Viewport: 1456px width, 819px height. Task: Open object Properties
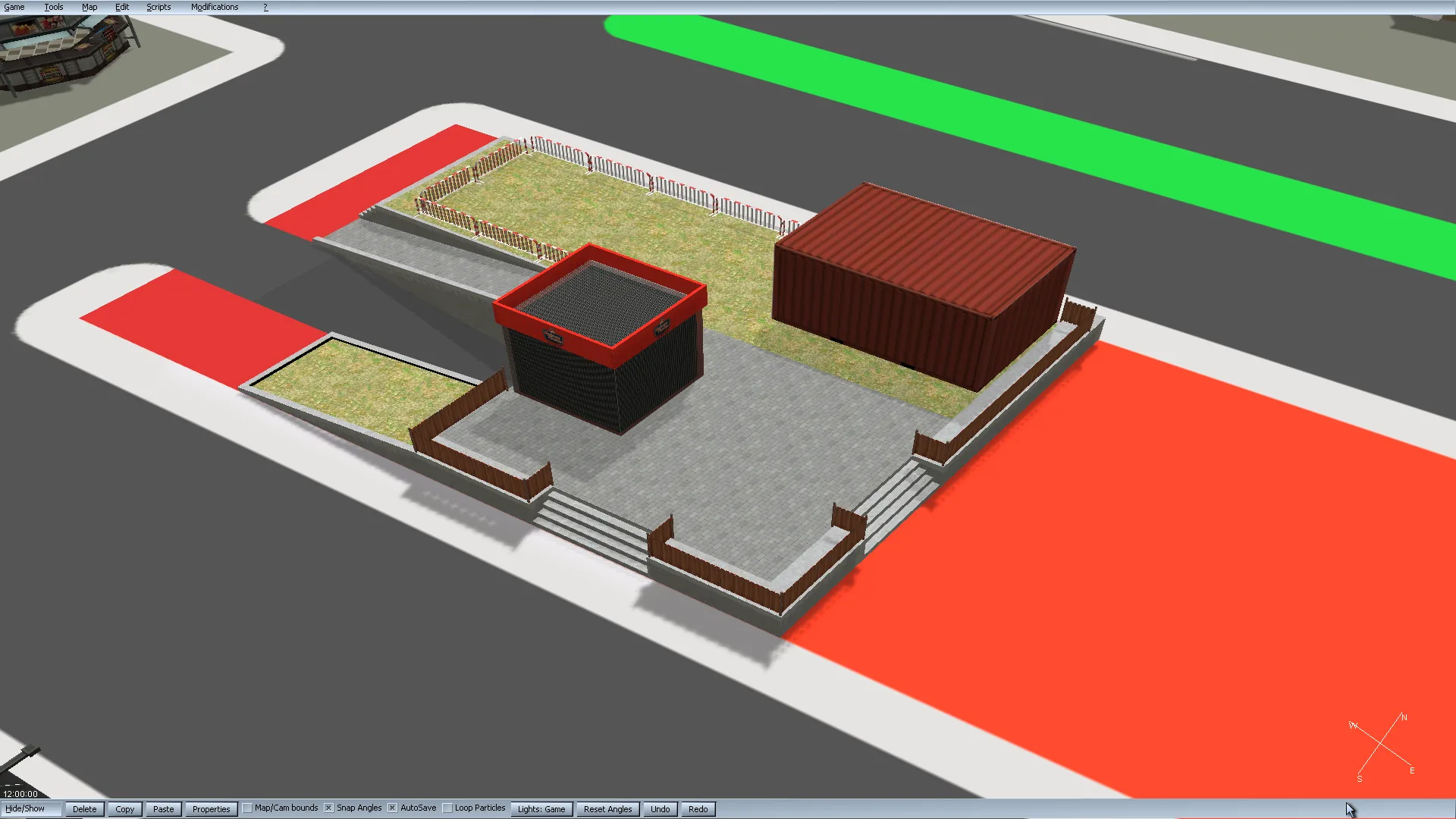click(x=211, y=809)
